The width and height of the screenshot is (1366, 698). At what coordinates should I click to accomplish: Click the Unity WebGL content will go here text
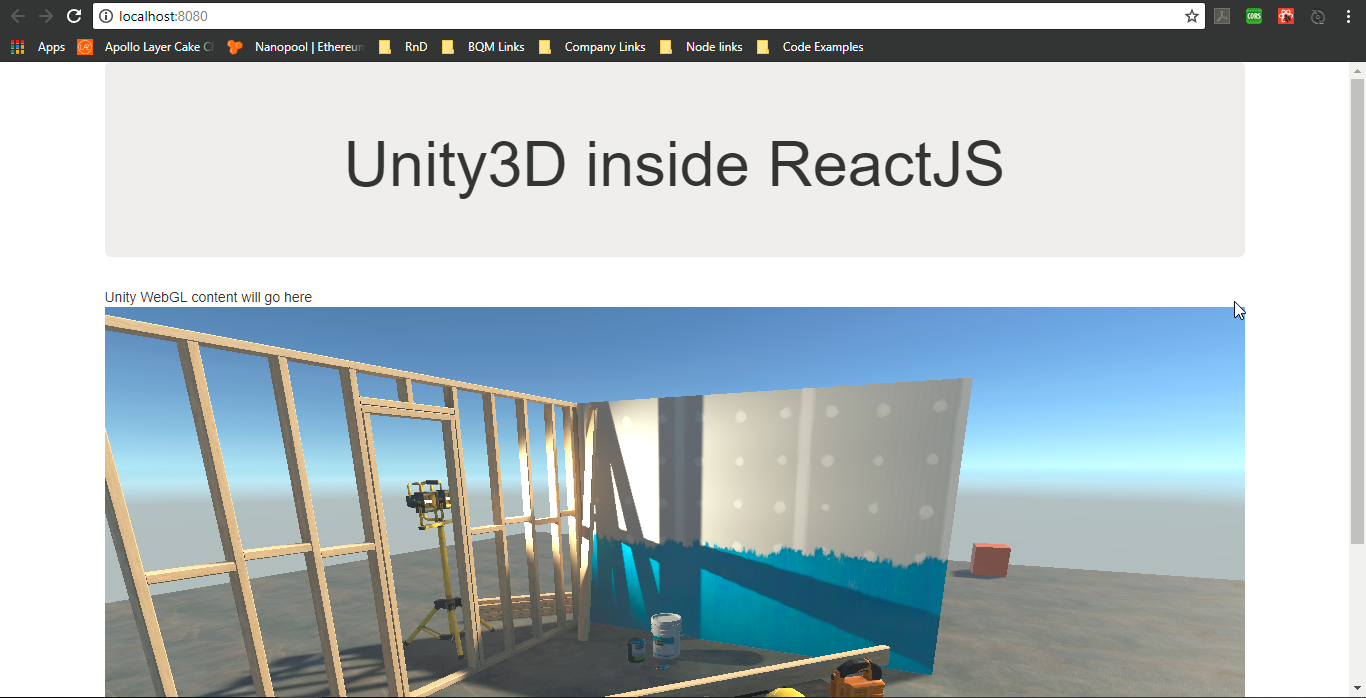point(208,297)
